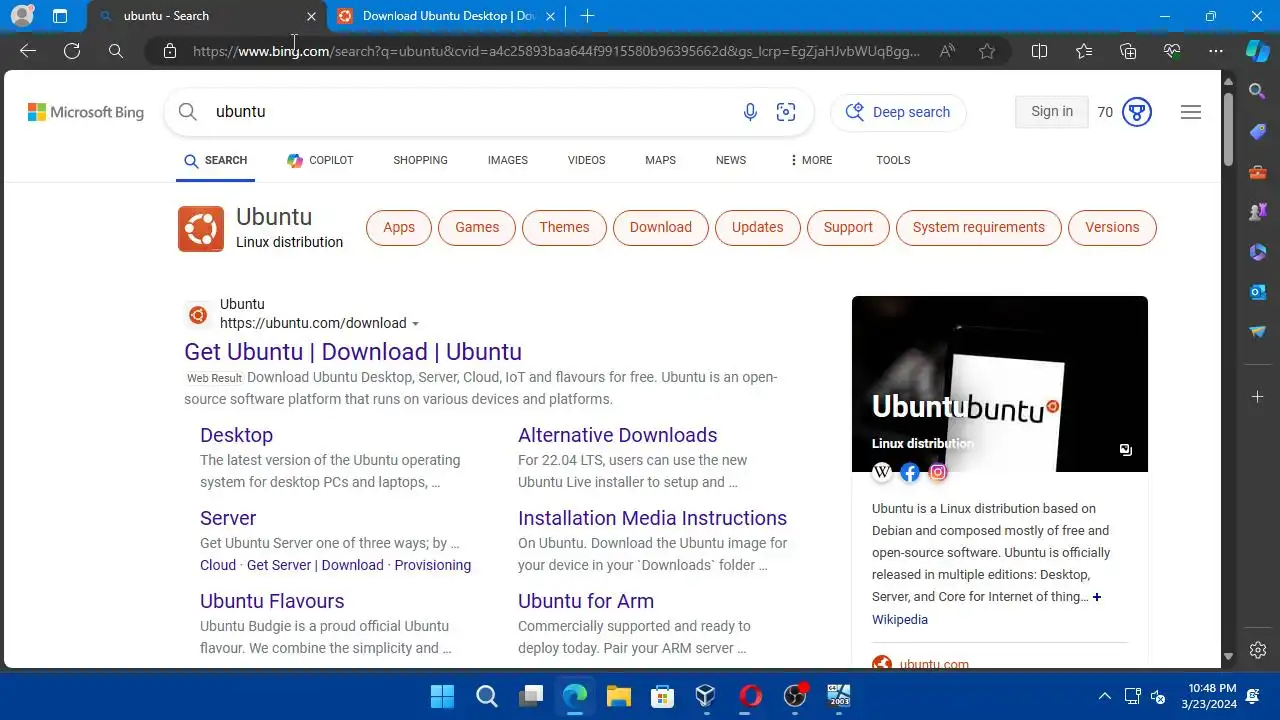Open Ubuntu Facebook icon in panel

pyautogui.click(x=910, y=472)
